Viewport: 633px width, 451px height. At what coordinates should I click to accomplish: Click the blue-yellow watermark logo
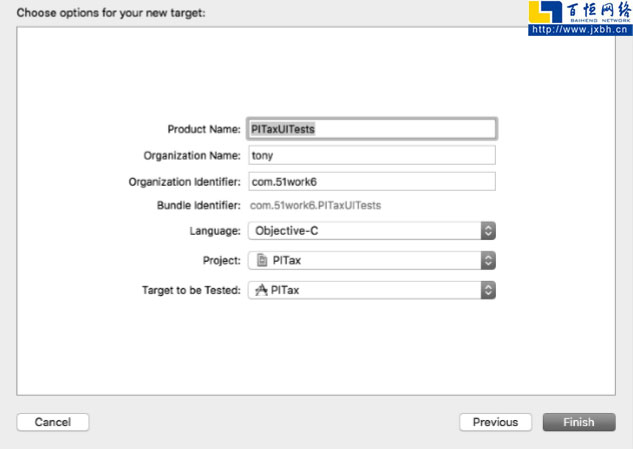pos(546,13)
